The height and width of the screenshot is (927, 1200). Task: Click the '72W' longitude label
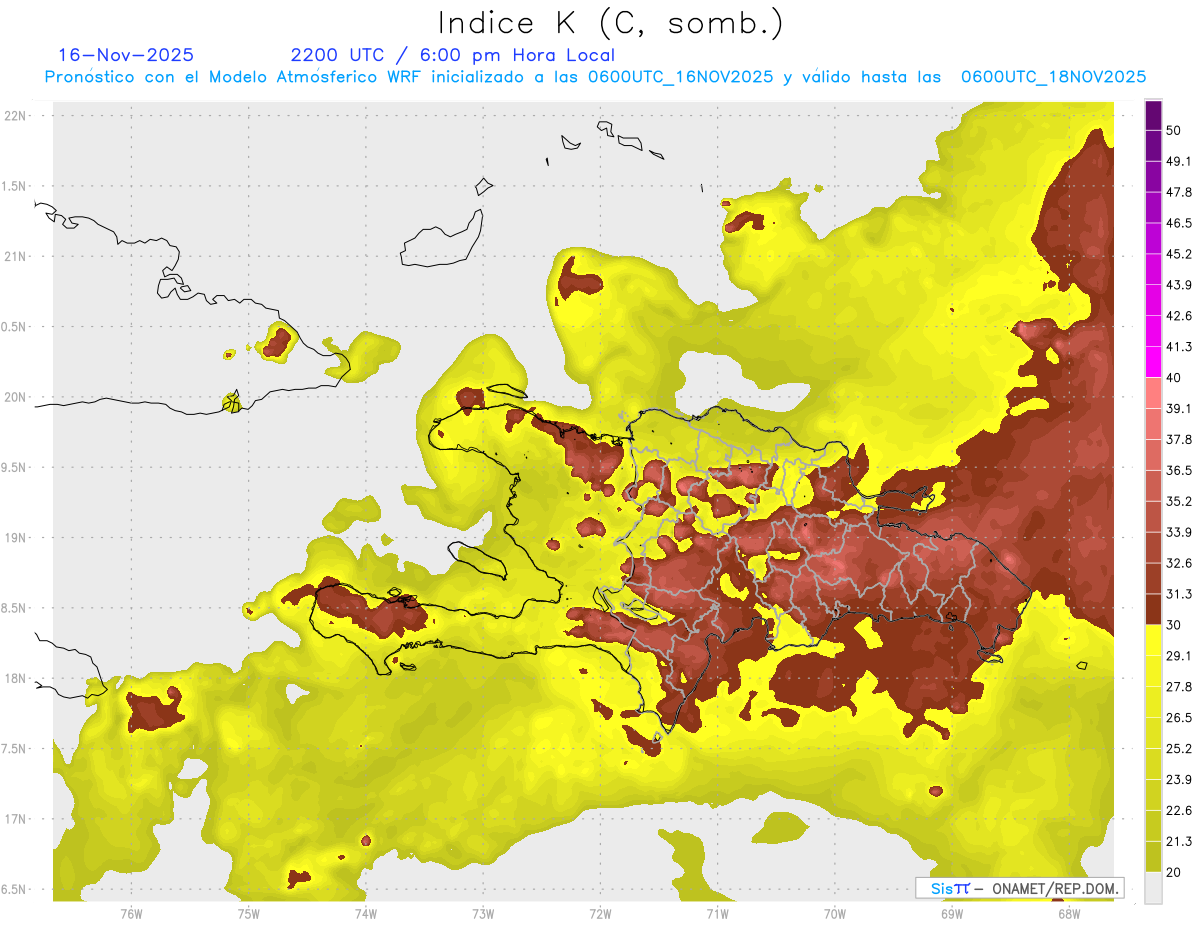tap(600, 914)
